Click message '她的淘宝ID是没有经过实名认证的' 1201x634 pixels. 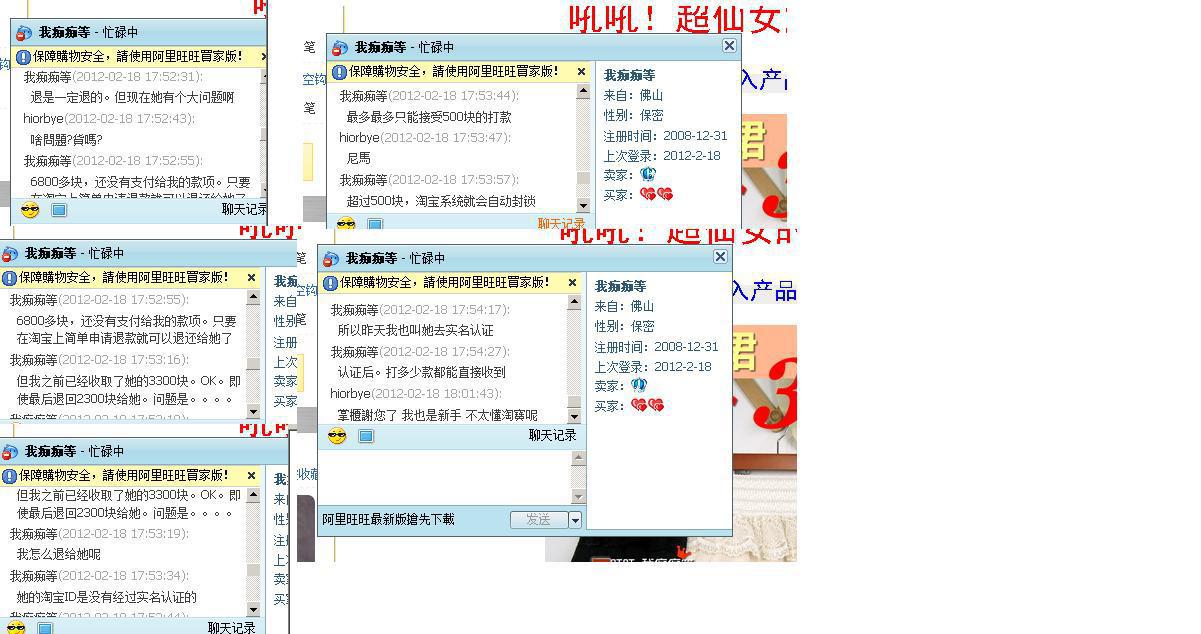[106, 597]
